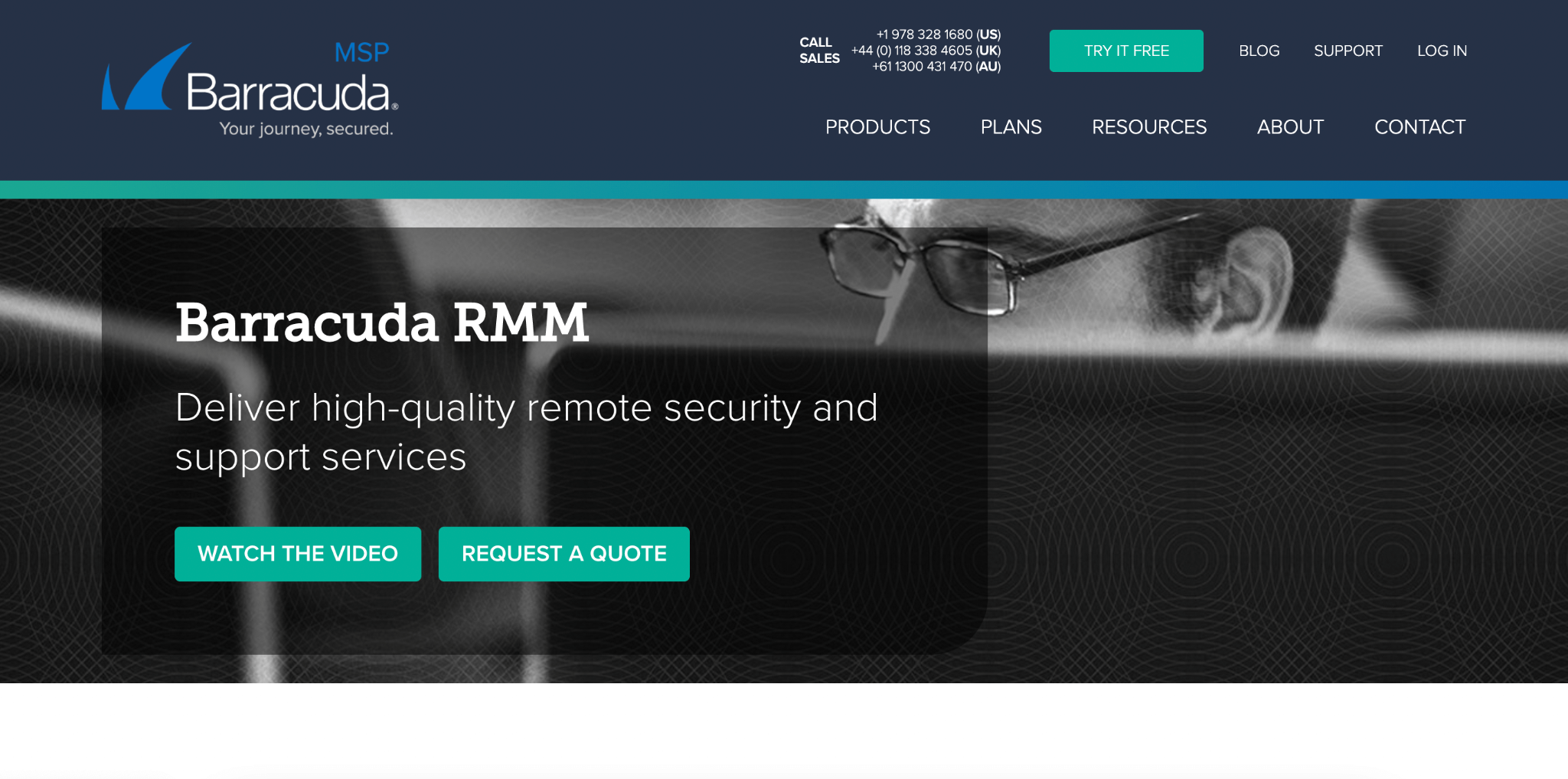Screen dimensions: 1568x779
Task: Click the hero subtitle about remote security
Action: click(x=527, y=432)
